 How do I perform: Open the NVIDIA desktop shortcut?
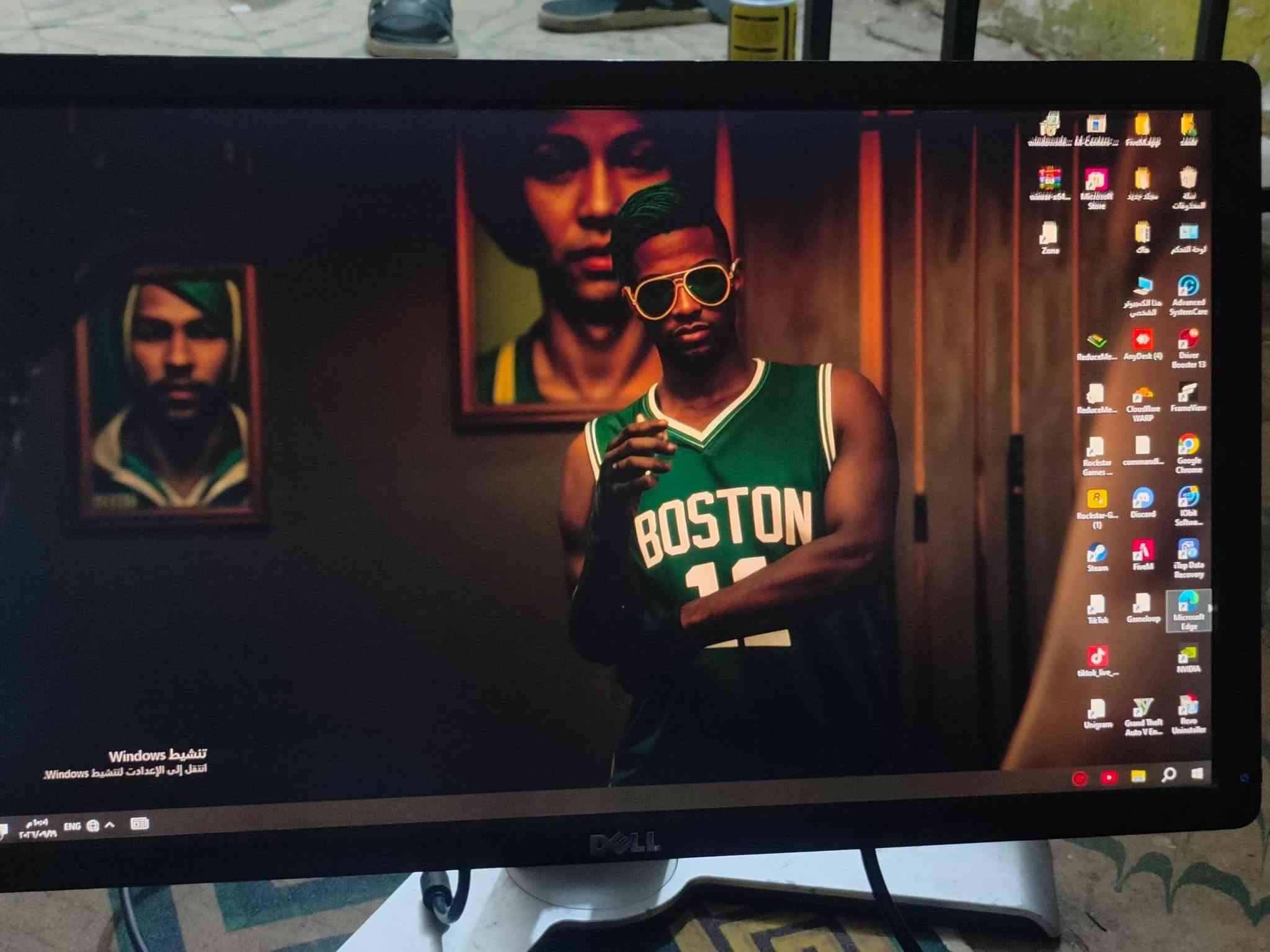(1188, 659)
